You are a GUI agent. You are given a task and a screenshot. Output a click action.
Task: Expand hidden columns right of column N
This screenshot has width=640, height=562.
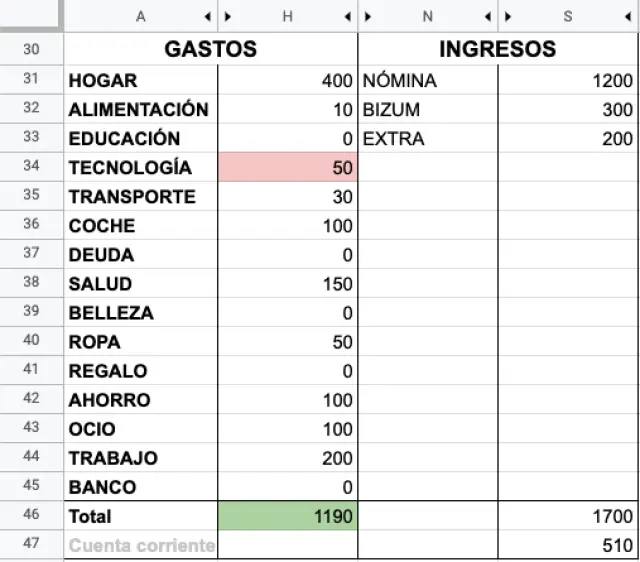pos(488,17)
